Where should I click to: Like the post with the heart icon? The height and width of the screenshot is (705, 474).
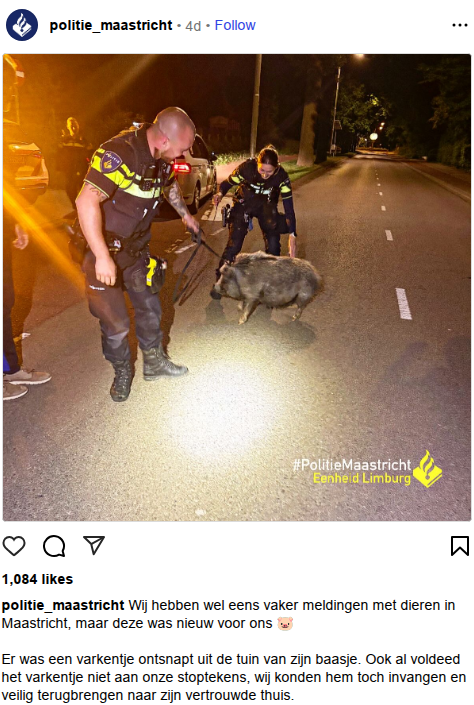(x=14, y=546)
